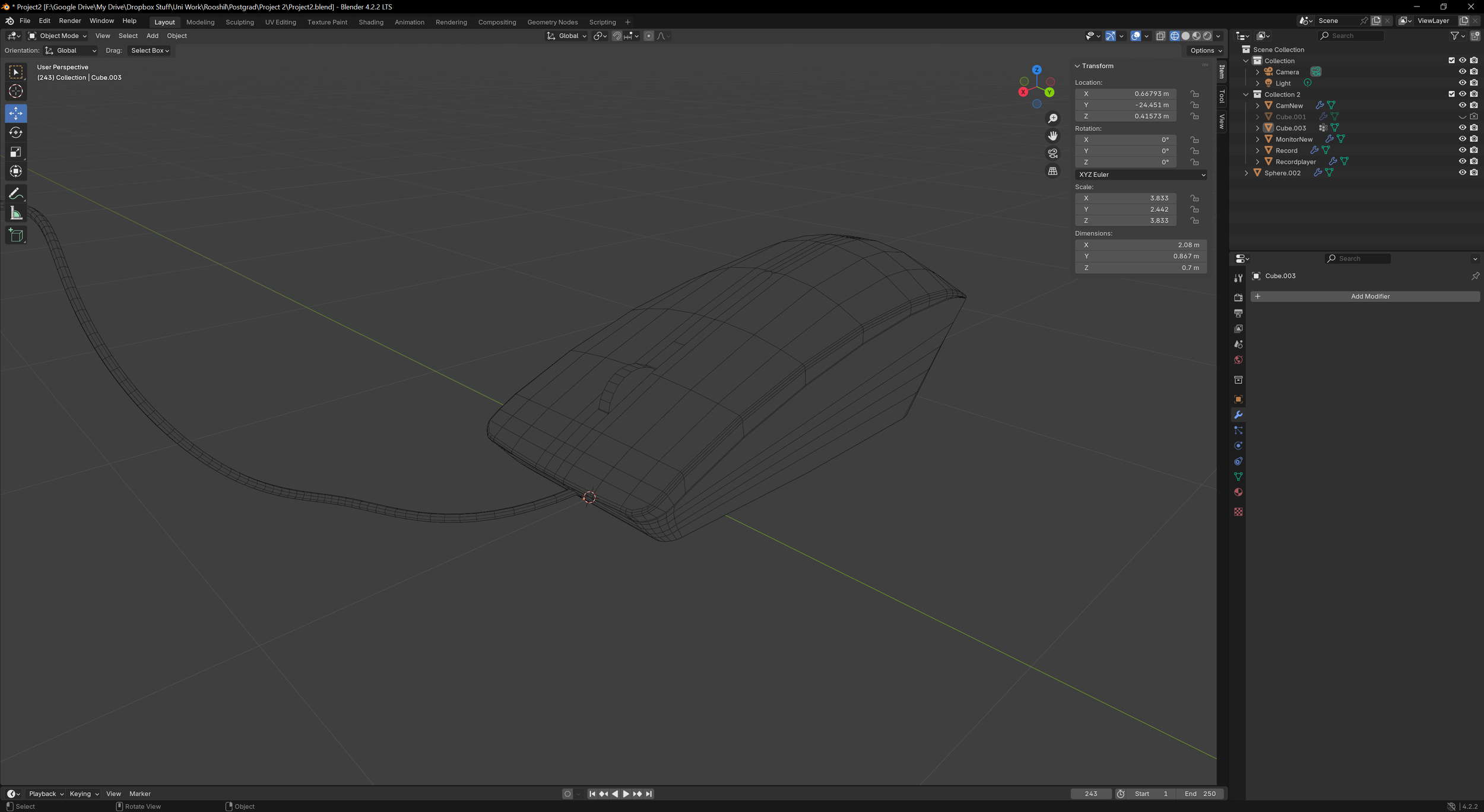The width and height of the screenshot is (1484, 812).
Task: Open the XYZ Euler rotation mode dropdown
Action: 1140,175
